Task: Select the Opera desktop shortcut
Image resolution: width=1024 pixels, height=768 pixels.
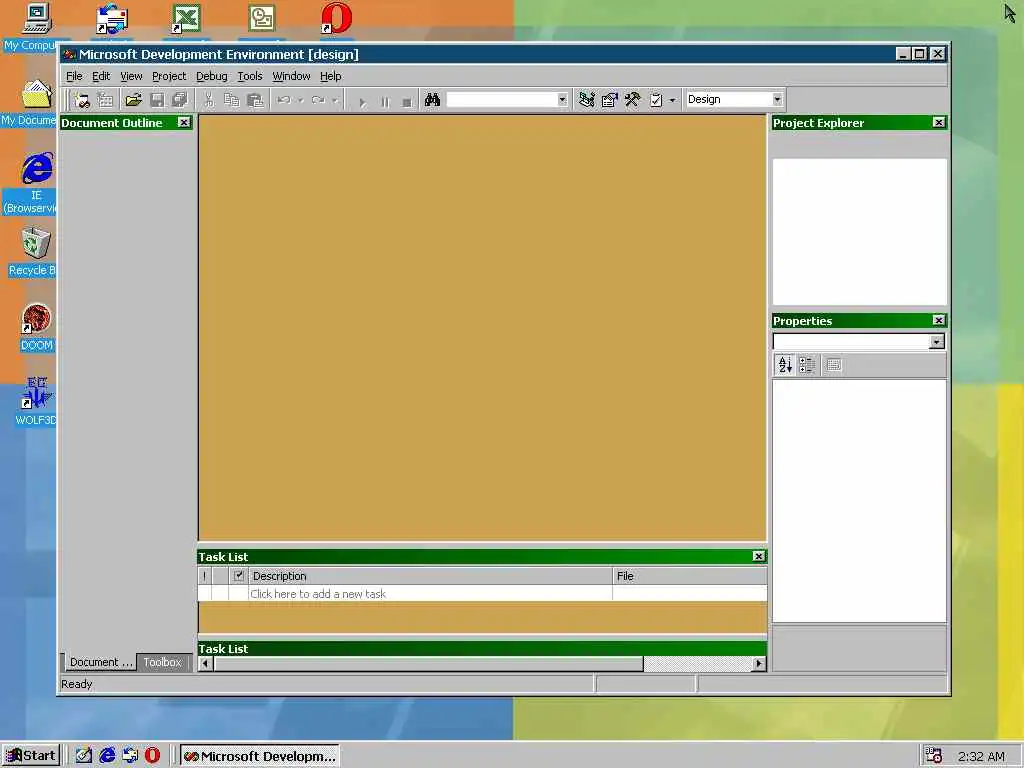Action: [x=336, y=18]
